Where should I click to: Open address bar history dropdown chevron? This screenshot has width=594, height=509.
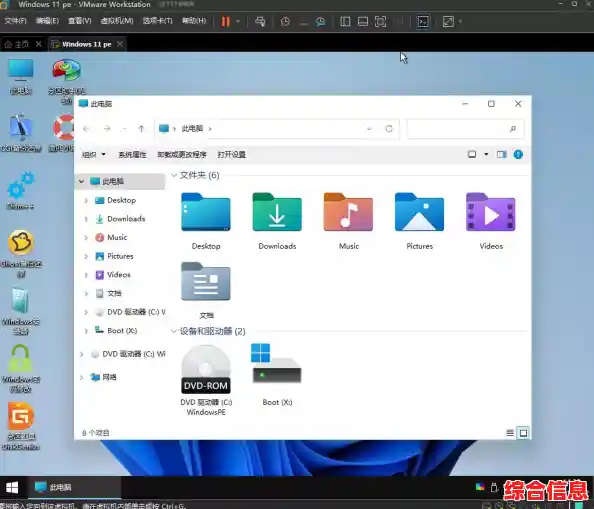pyautogui.click(x=369, y=129)
